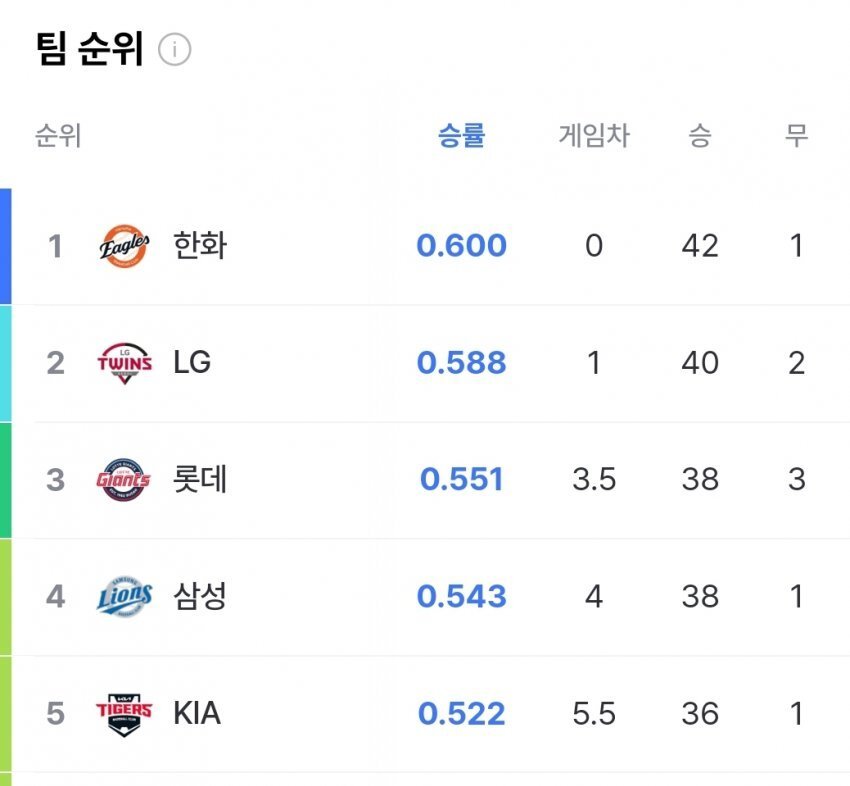Click Samsung's 0.543 win rate value
Image resolution: width=850 pixels, height=786 pixels.
(x=462, y=596)
